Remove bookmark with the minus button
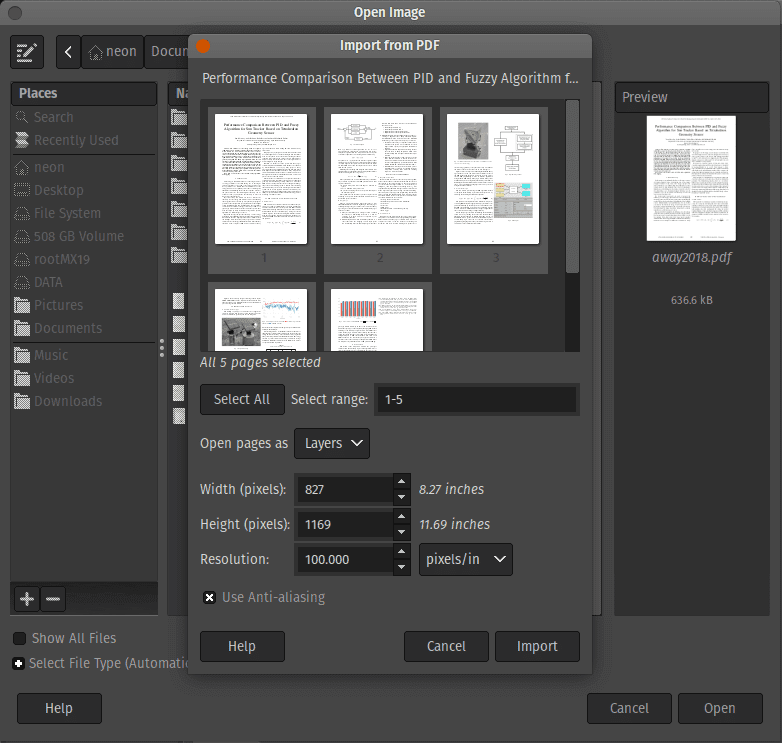Viewport: 782px width, 743px height. 53,598
